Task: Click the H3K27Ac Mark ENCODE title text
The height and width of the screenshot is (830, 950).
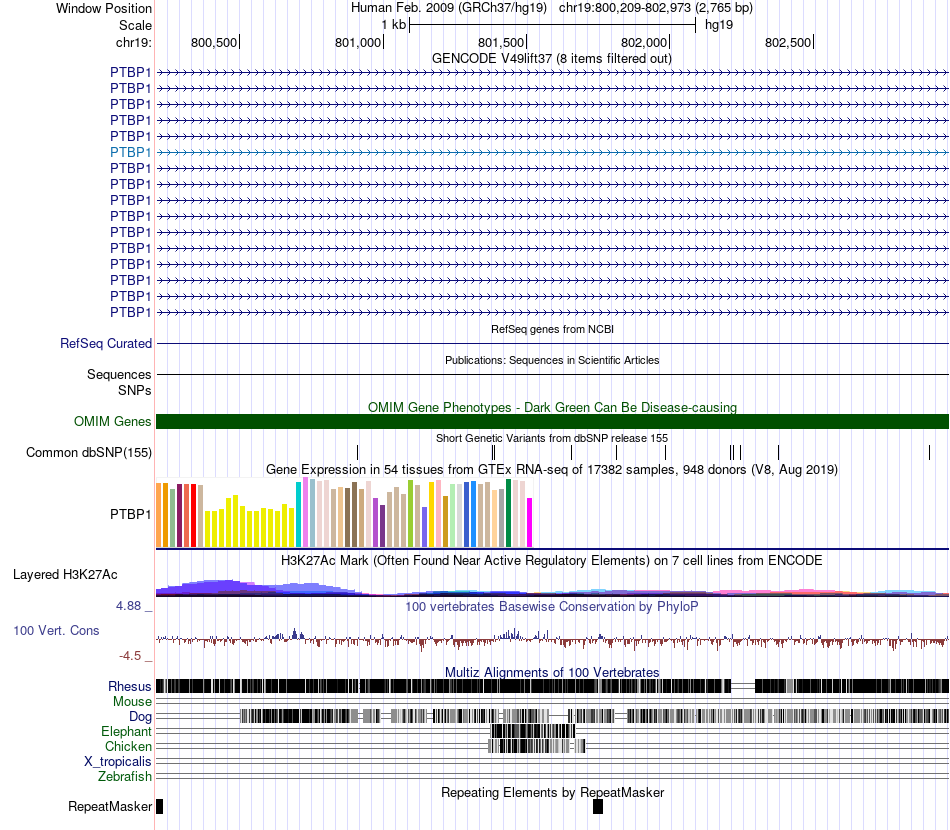Action: [x=552, y=560]
